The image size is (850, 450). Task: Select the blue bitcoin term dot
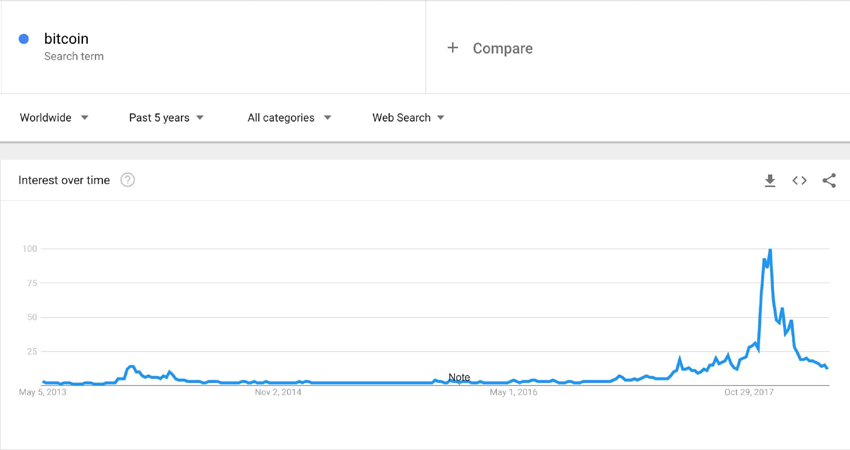[x=23, y=38]
